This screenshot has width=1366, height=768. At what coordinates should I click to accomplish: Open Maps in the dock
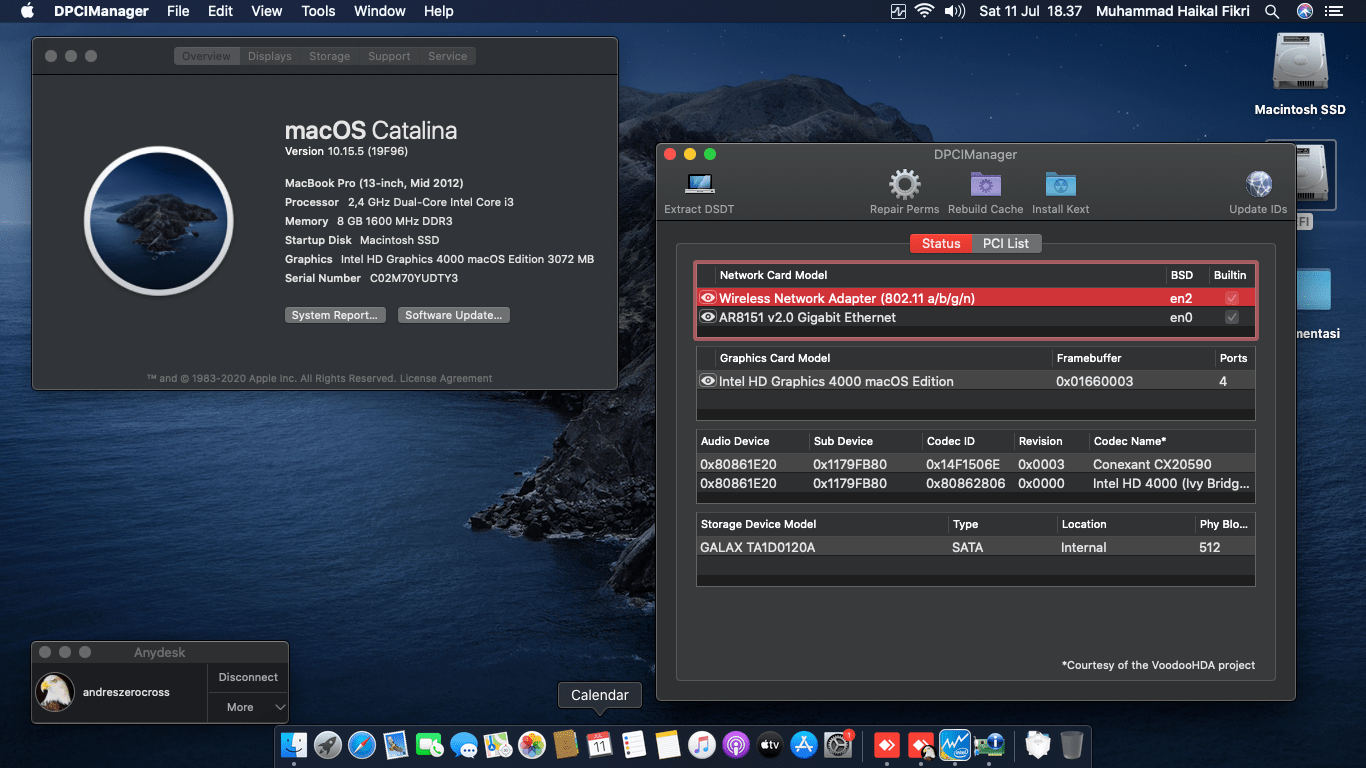click(498, 745)
